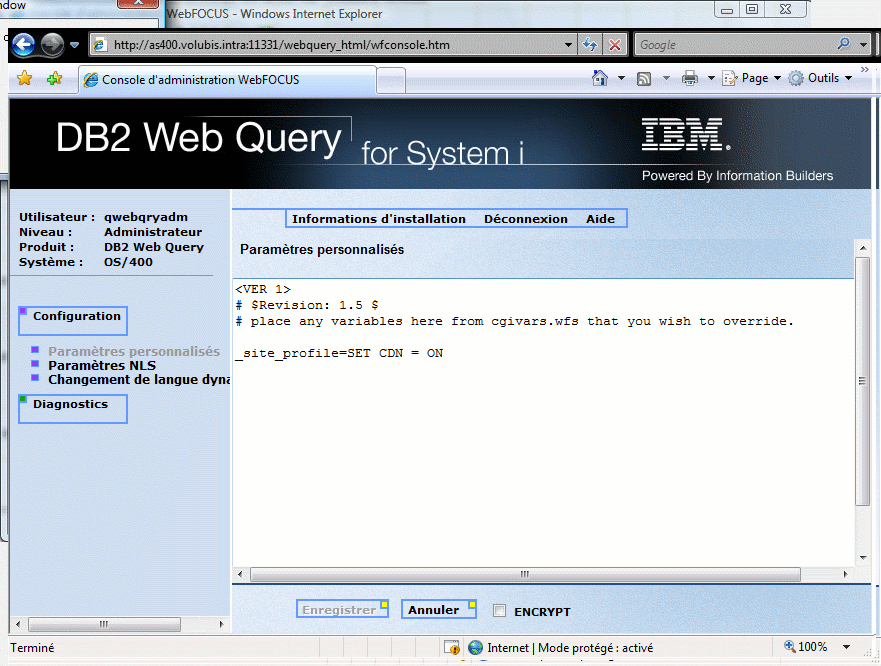
Task: Click the Google search box
Action: [x=736, y=45]
